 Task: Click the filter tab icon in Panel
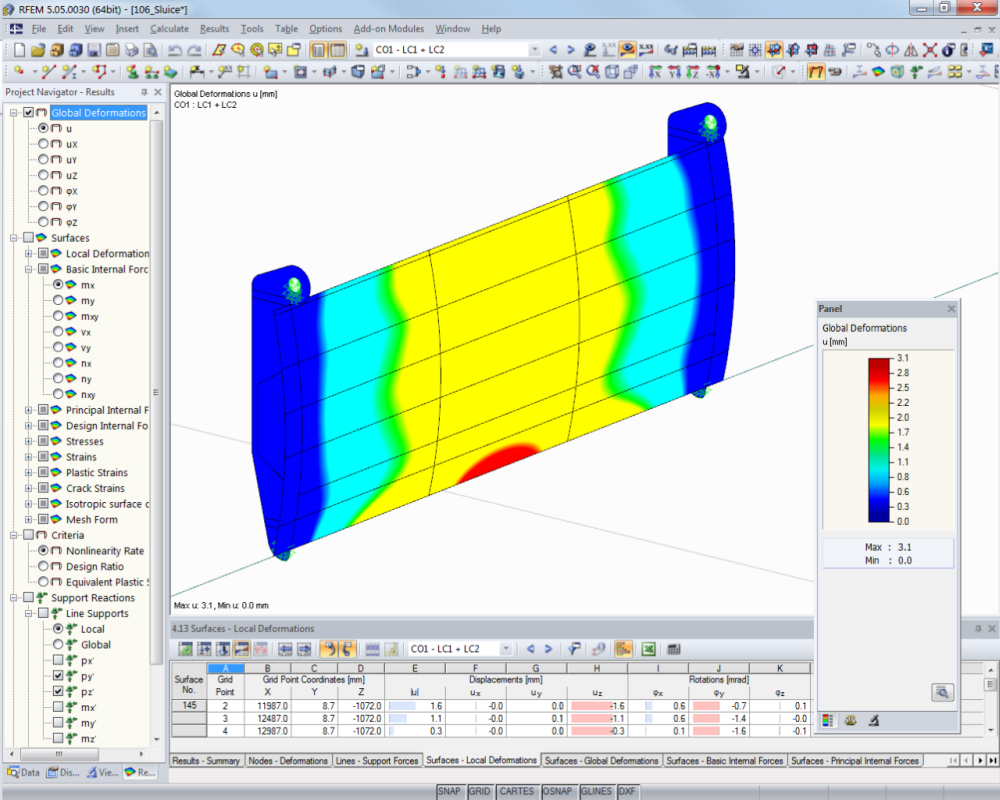874,720
